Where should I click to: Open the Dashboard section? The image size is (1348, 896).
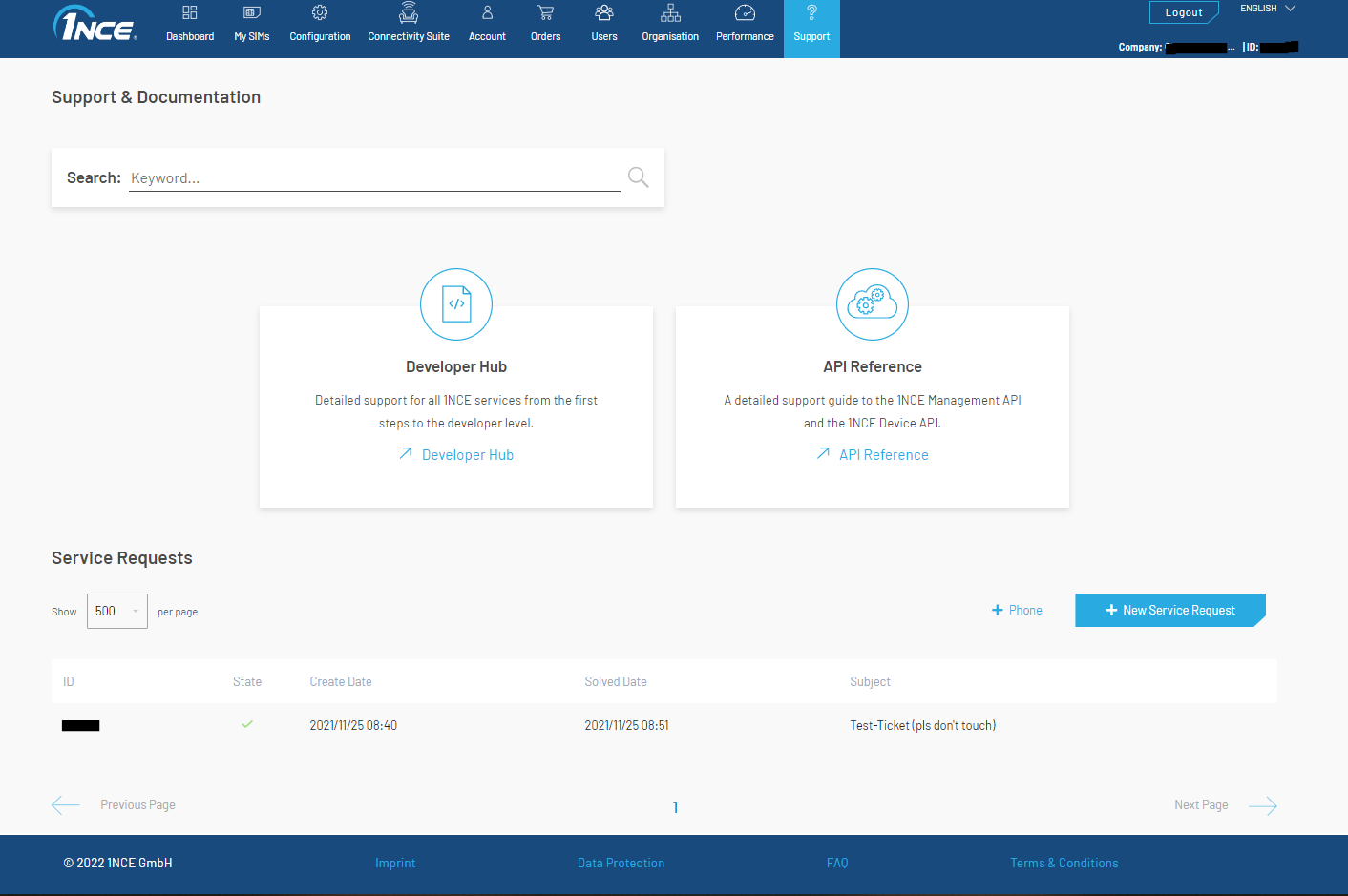[190, 25]
